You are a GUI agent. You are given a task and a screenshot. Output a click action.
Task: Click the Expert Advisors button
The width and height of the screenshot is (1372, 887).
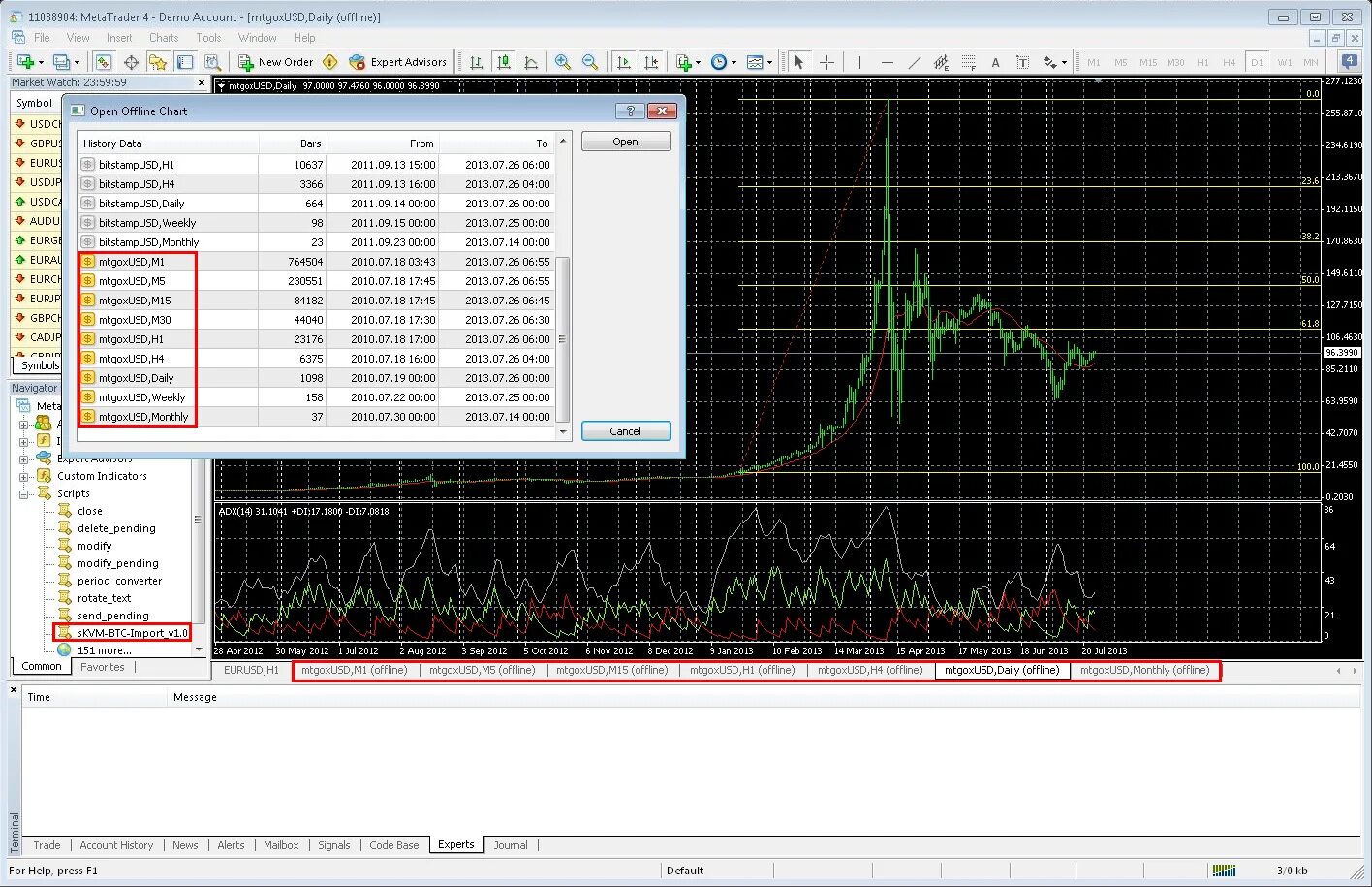(398, 62)
